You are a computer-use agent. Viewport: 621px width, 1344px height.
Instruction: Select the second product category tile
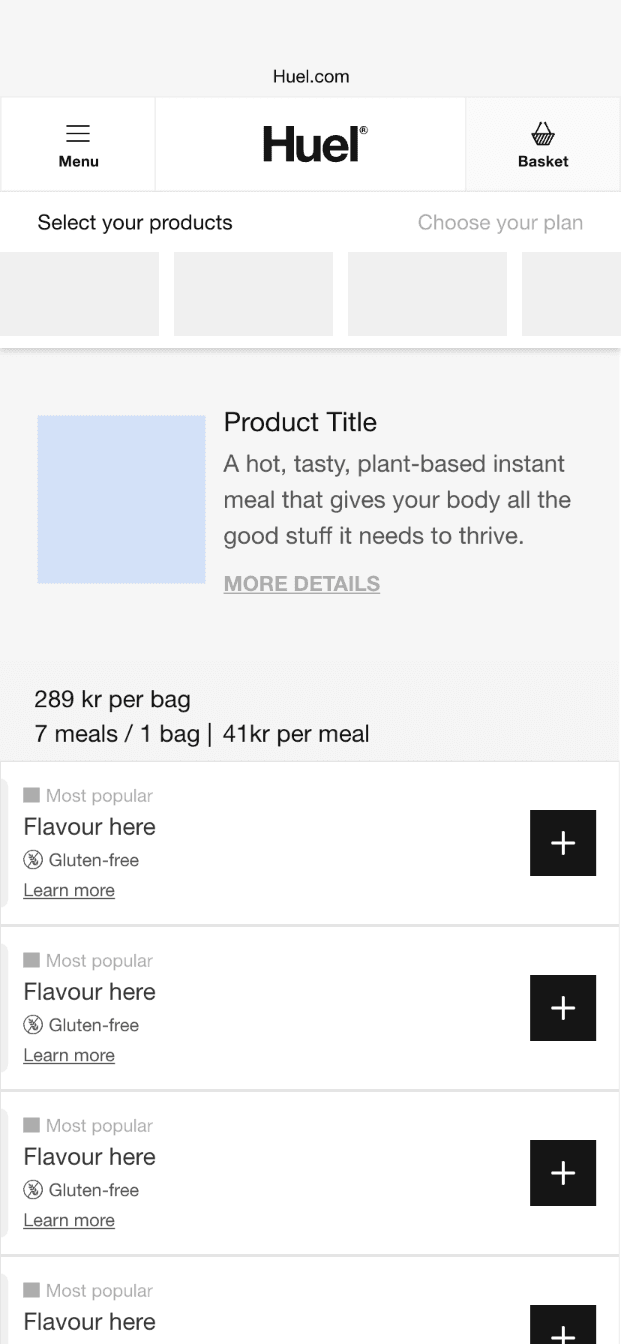pos(253,294)
